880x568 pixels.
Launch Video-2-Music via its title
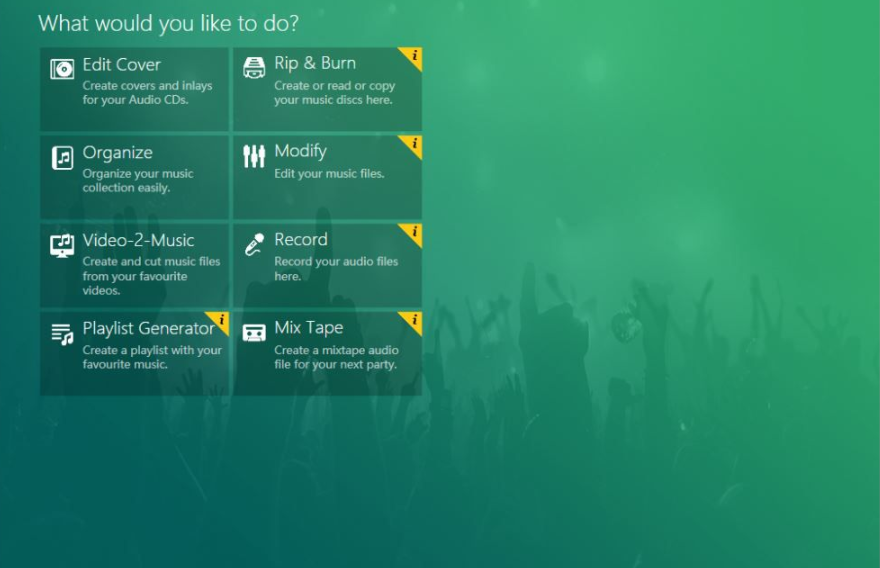(x=138, y=240)
